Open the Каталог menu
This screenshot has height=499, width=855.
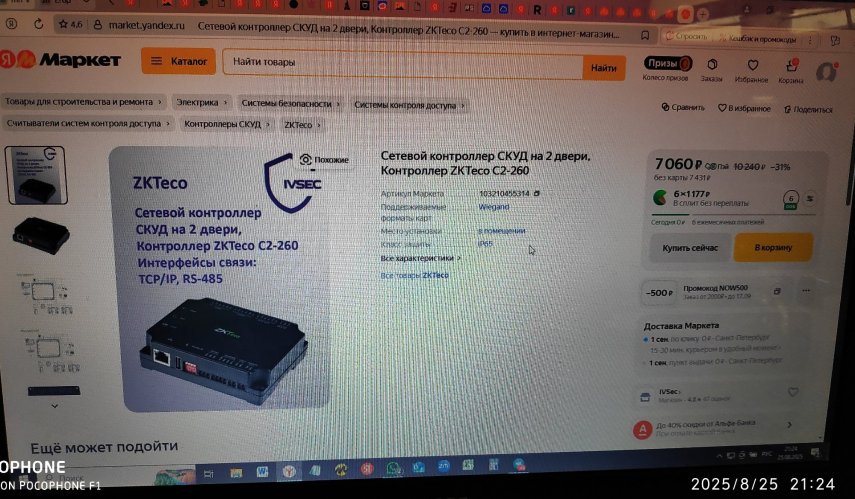(178, 61)
